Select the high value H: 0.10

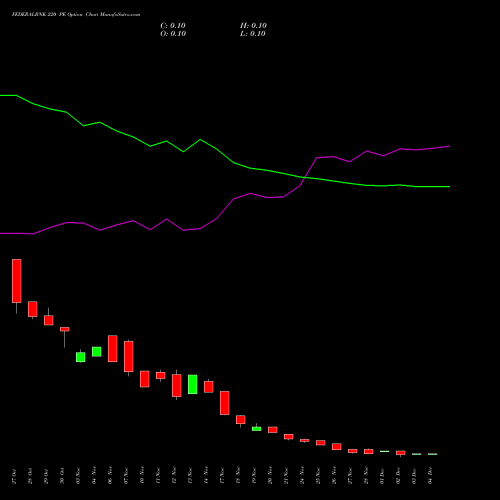(253, 26)
